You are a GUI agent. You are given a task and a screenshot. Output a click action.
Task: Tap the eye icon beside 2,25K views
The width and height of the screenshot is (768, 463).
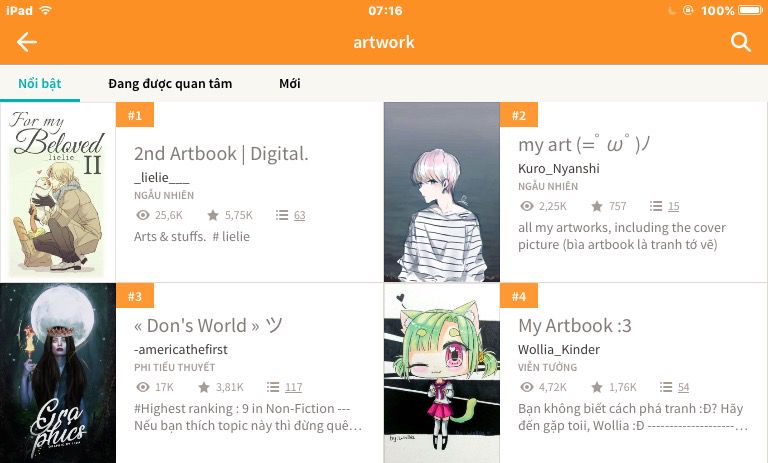[x=527, y=206]
